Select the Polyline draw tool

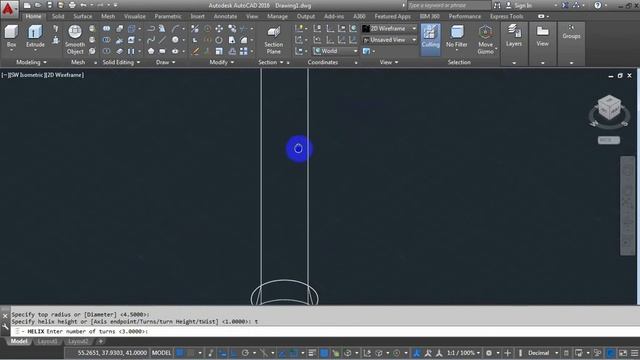pyautogui.click(x=151, y=29)
